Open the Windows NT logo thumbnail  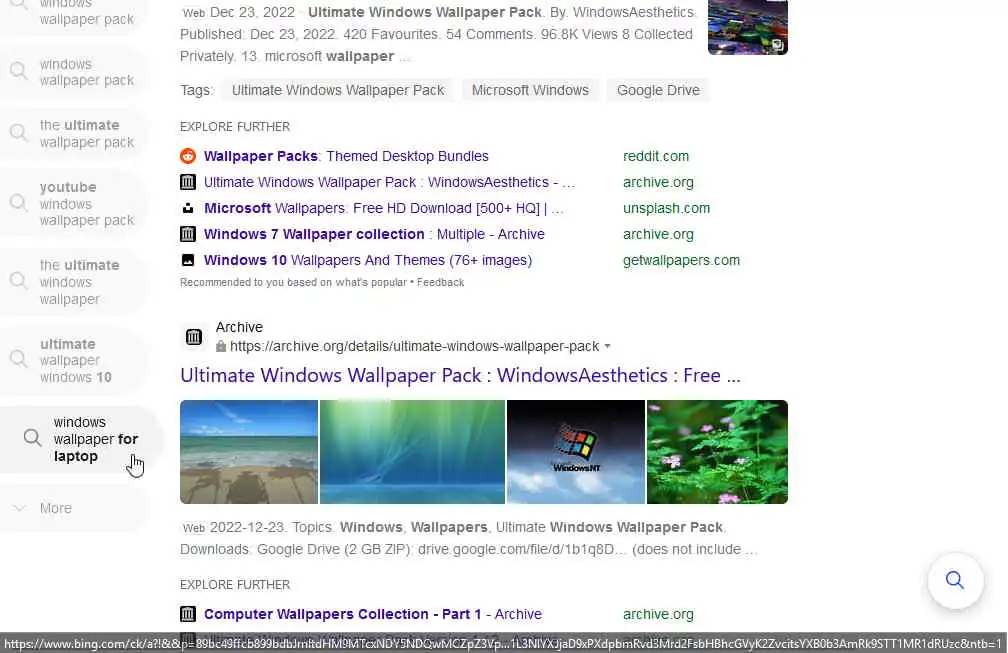click(x=576, y=452)
